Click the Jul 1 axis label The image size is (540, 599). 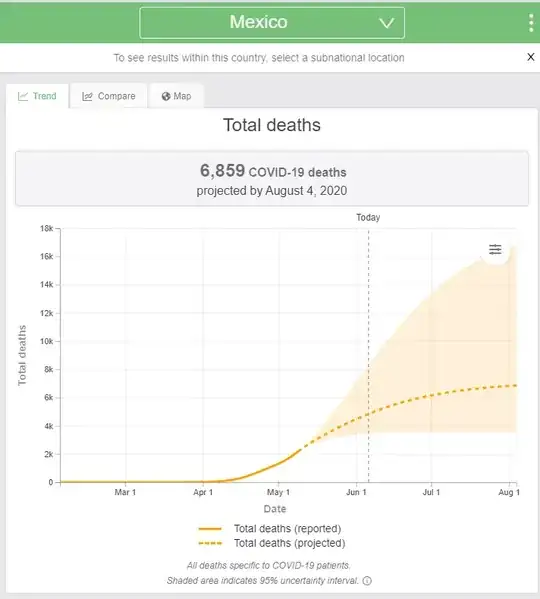coord(431,492)
